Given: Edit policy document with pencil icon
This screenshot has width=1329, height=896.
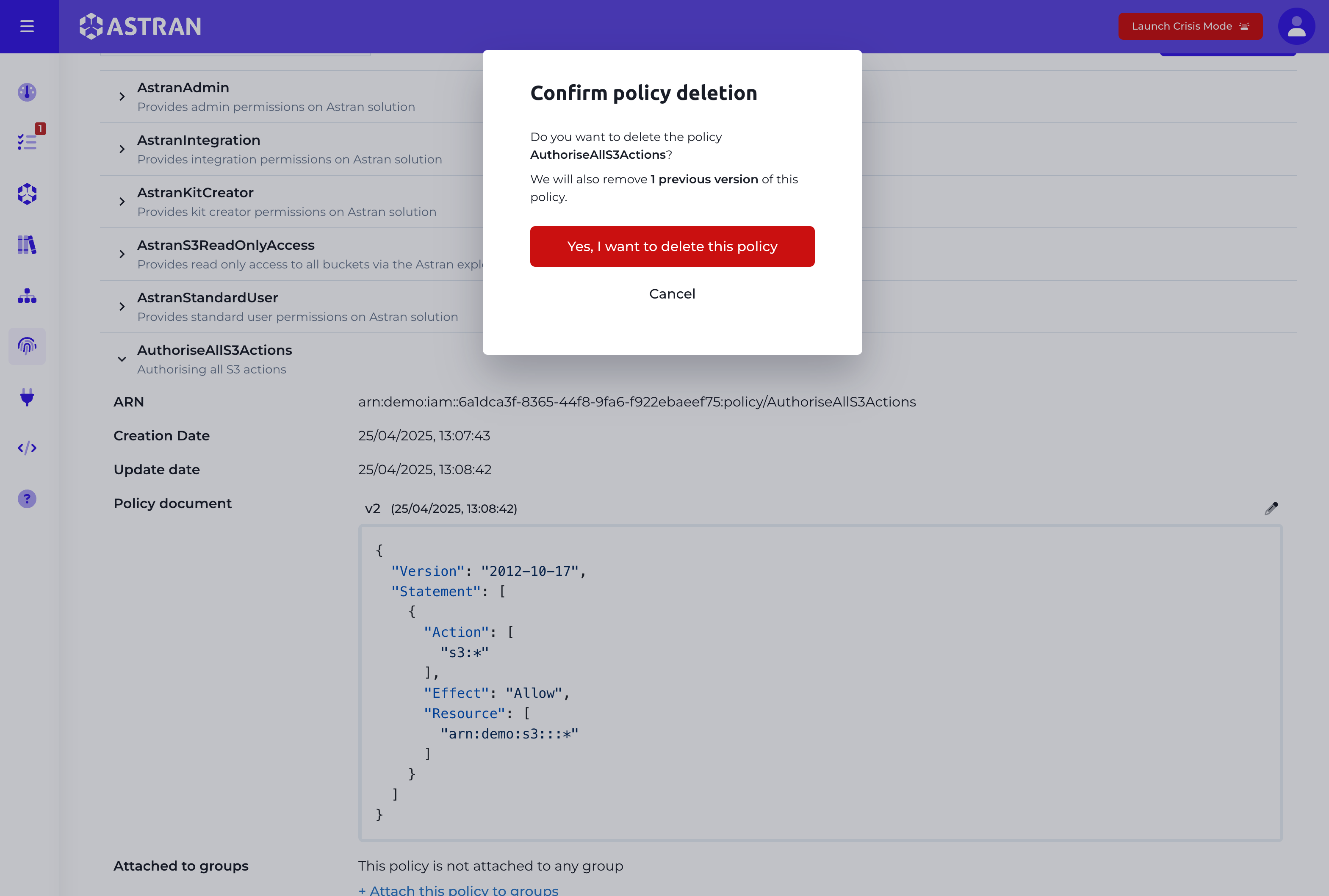Looking at the screenshot, I should (x=1271, y=508).
